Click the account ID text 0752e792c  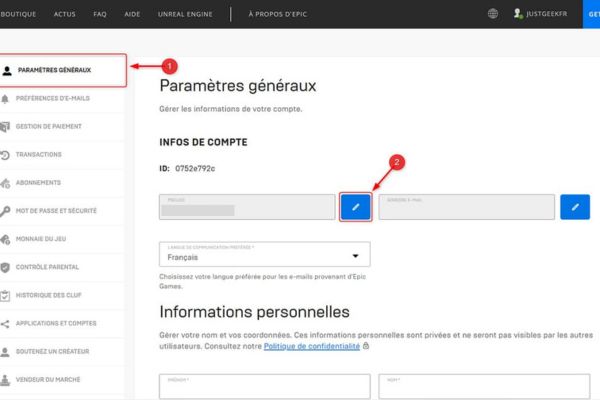point(195,168)
